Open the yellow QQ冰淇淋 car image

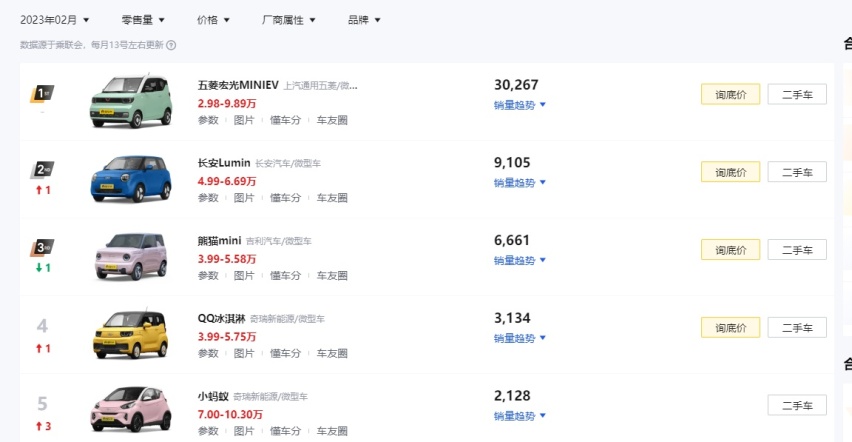[131, 334]
